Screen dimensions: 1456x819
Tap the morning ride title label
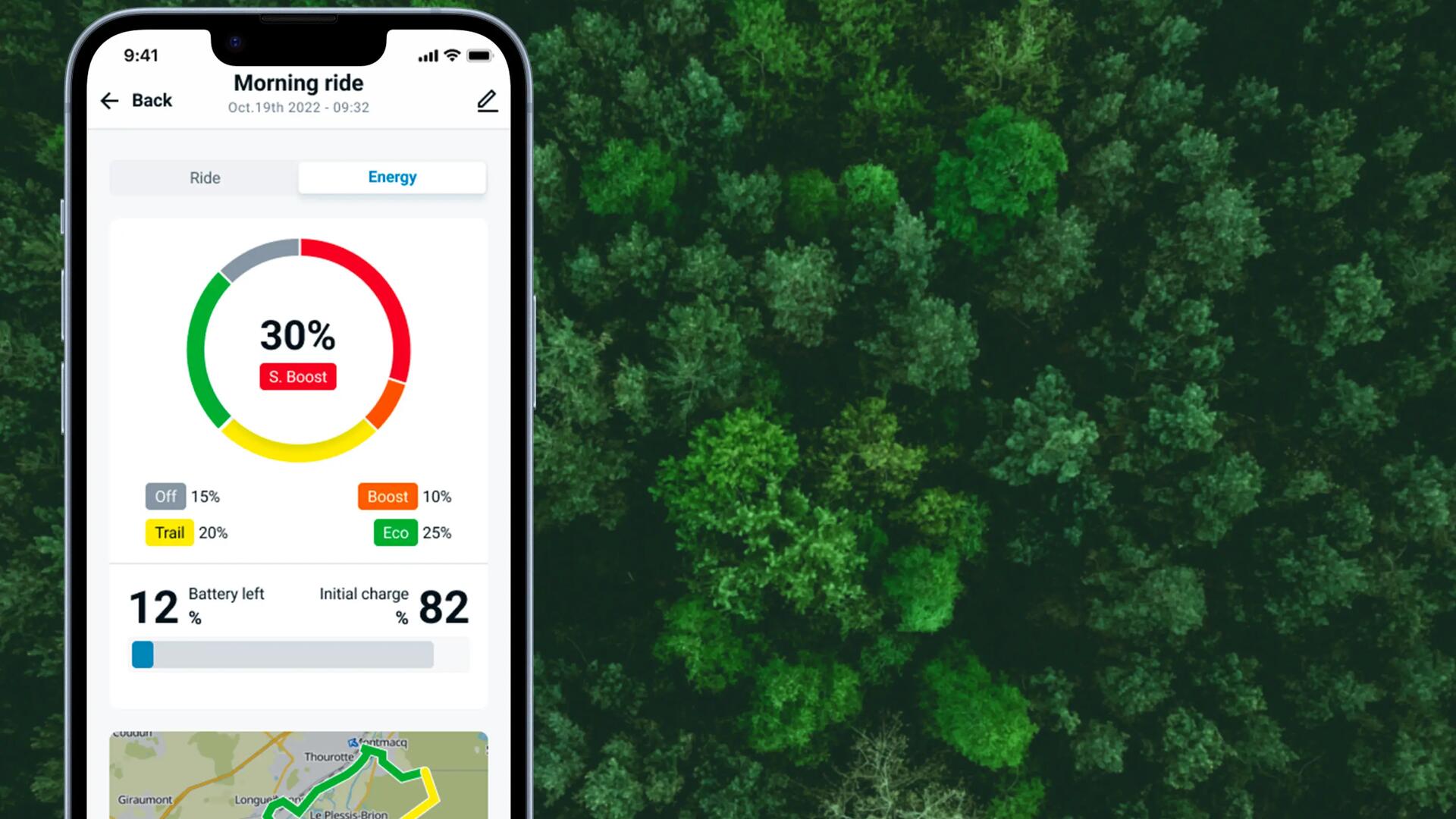(297, 83)
